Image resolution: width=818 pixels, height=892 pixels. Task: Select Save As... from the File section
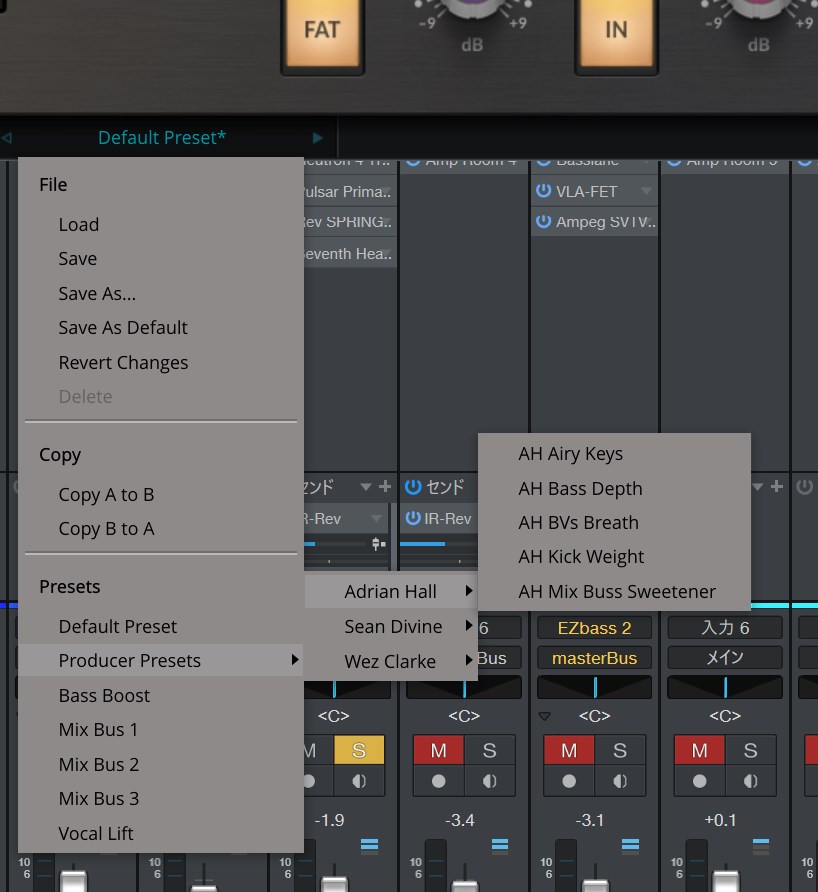pyautogui.click(x=97, y=293)
